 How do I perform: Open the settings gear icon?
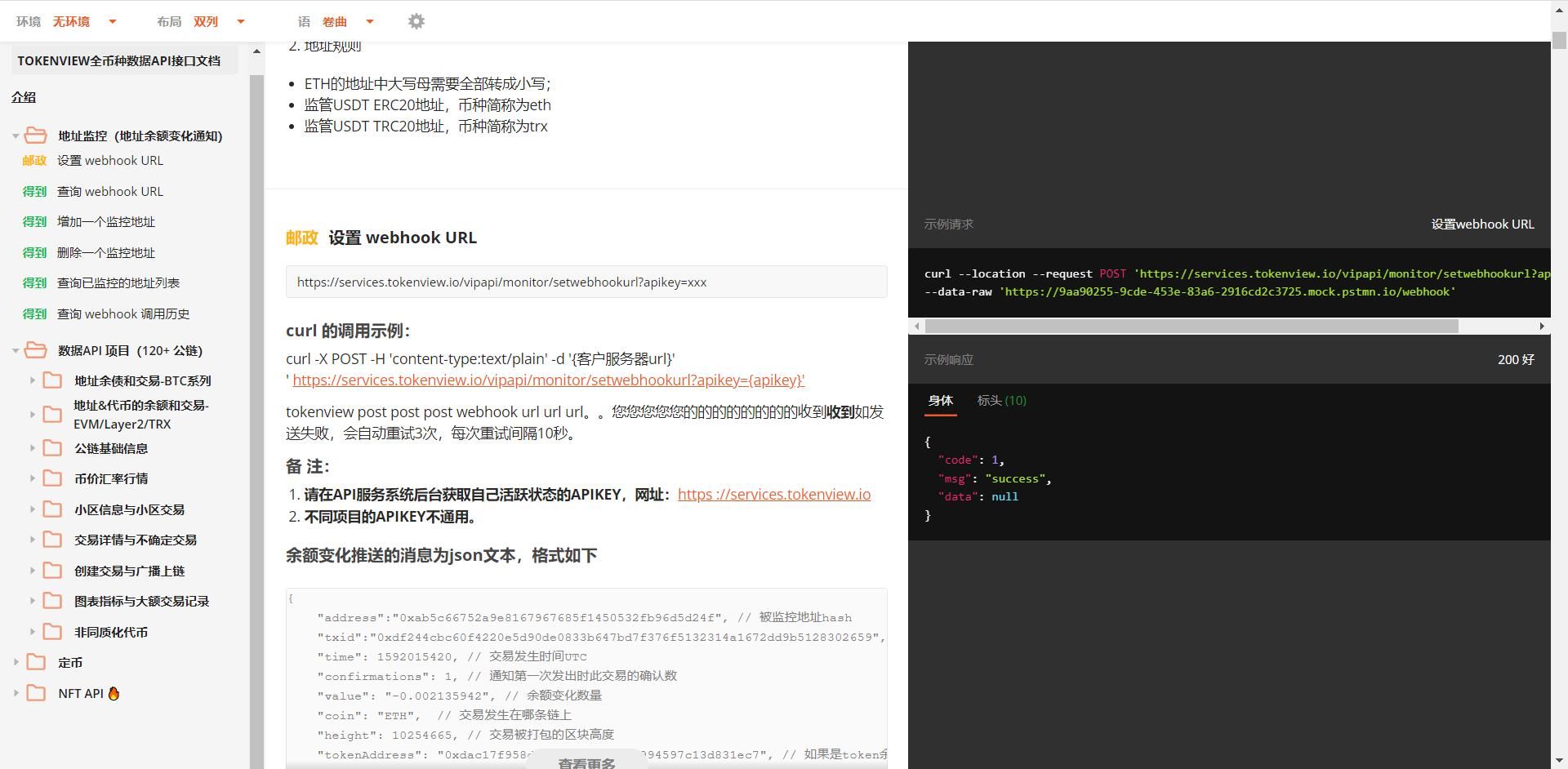pos(416,21)
